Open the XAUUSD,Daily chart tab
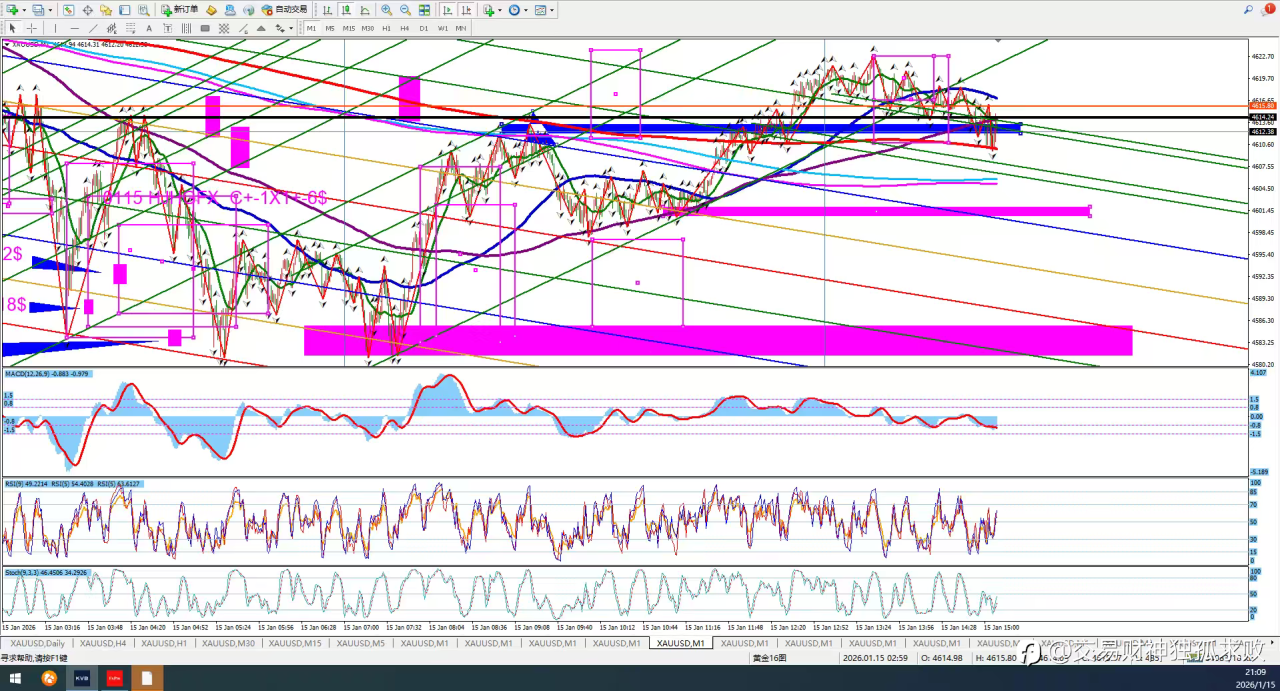1280x691 pixels. (38, 643)
